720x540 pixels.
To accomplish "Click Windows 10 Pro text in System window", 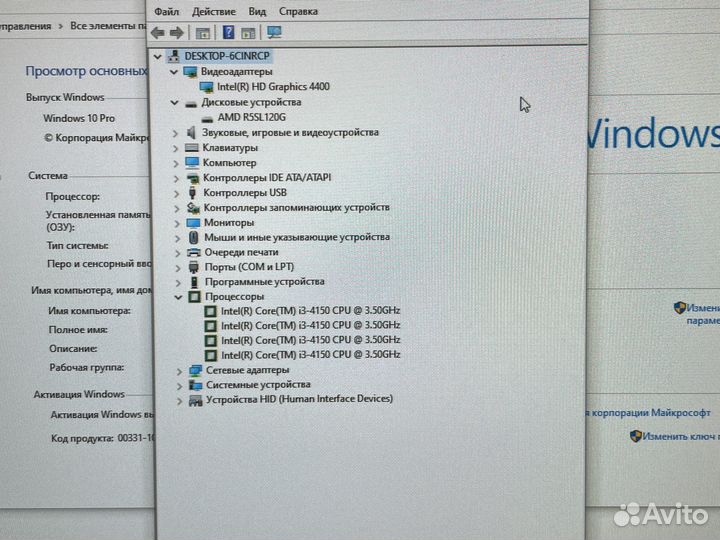I will (x=79, y=118).
